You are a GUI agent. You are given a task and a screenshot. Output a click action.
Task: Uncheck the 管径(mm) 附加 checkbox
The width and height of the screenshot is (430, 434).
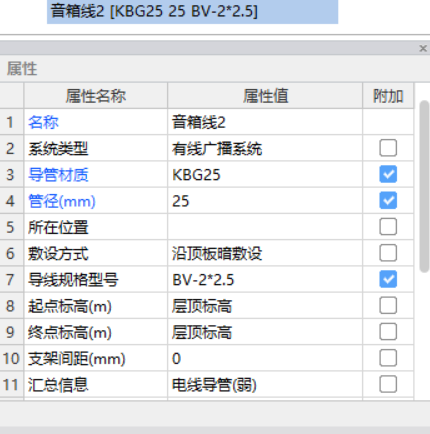388,201
